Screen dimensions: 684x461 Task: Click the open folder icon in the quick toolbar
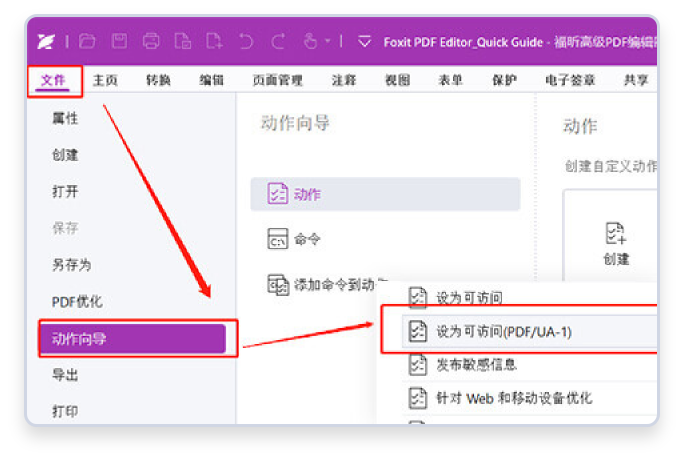(87, 41)
